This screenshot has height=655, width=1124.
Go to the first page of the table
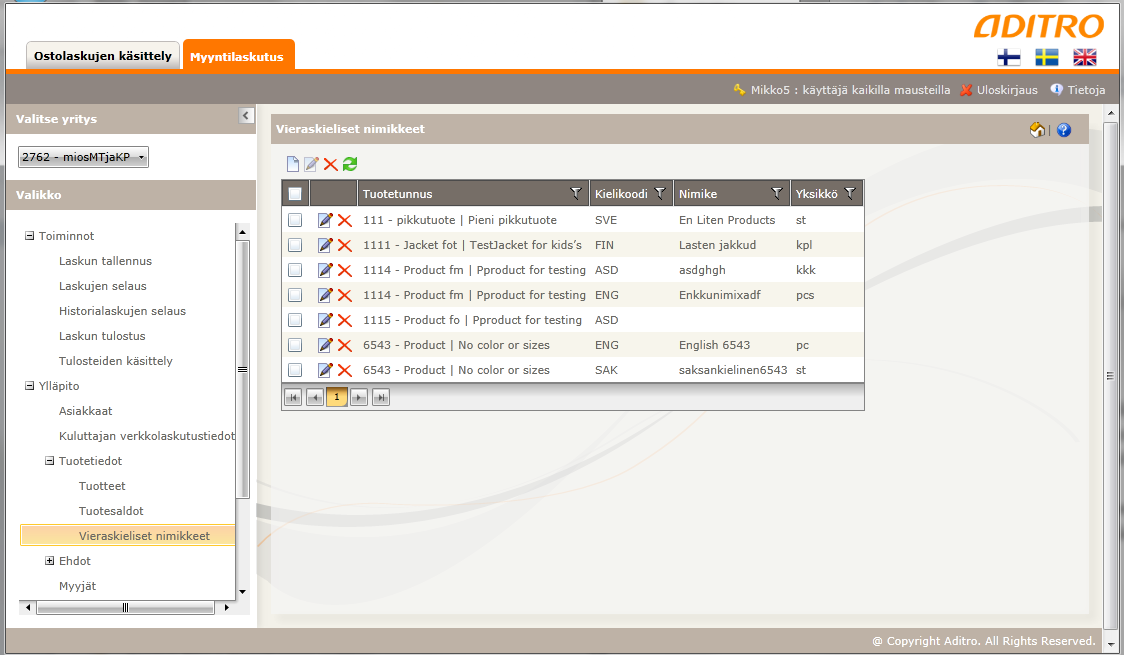pyautogui.click(x=293, y=397)
